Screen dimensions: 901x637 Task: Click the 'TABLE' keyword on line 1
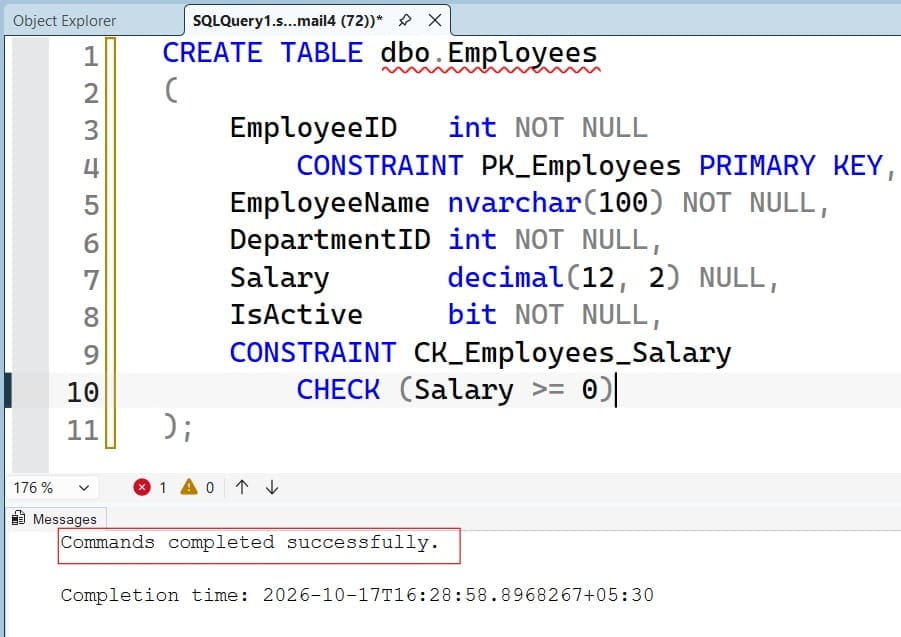click(321, 53)
